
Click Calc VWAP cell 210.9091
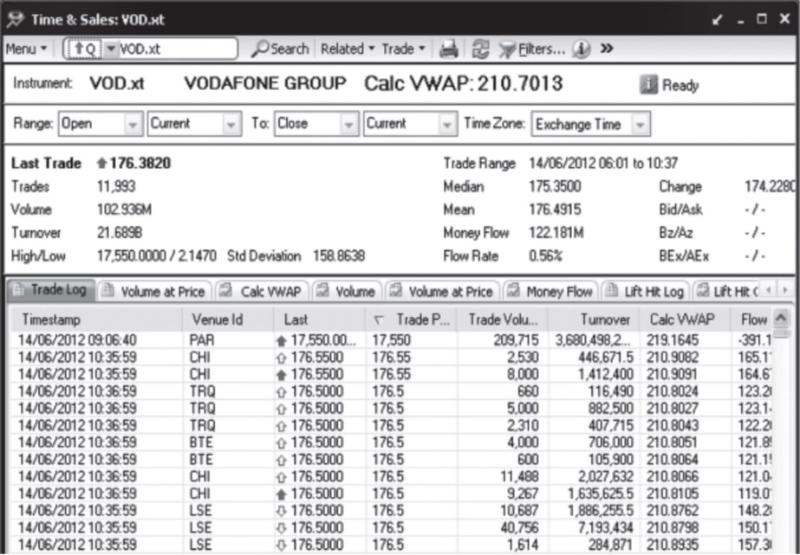coord(671,374)
